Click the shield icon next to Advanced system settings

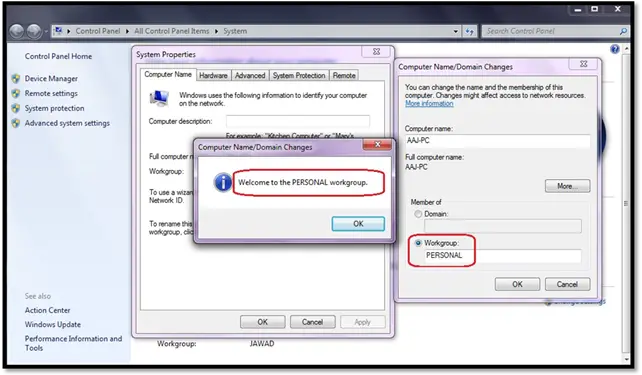point(16,123)
